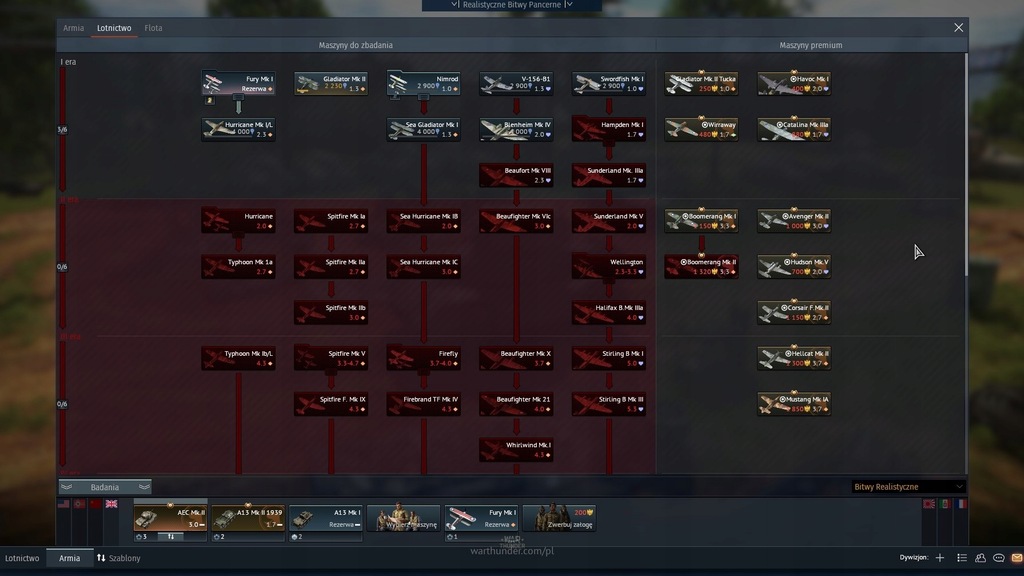The width and height of the screenshot is (1024, 576).
Task: Click the swap arrows icon under AEC Mk.II
Action: pos(170,537)
